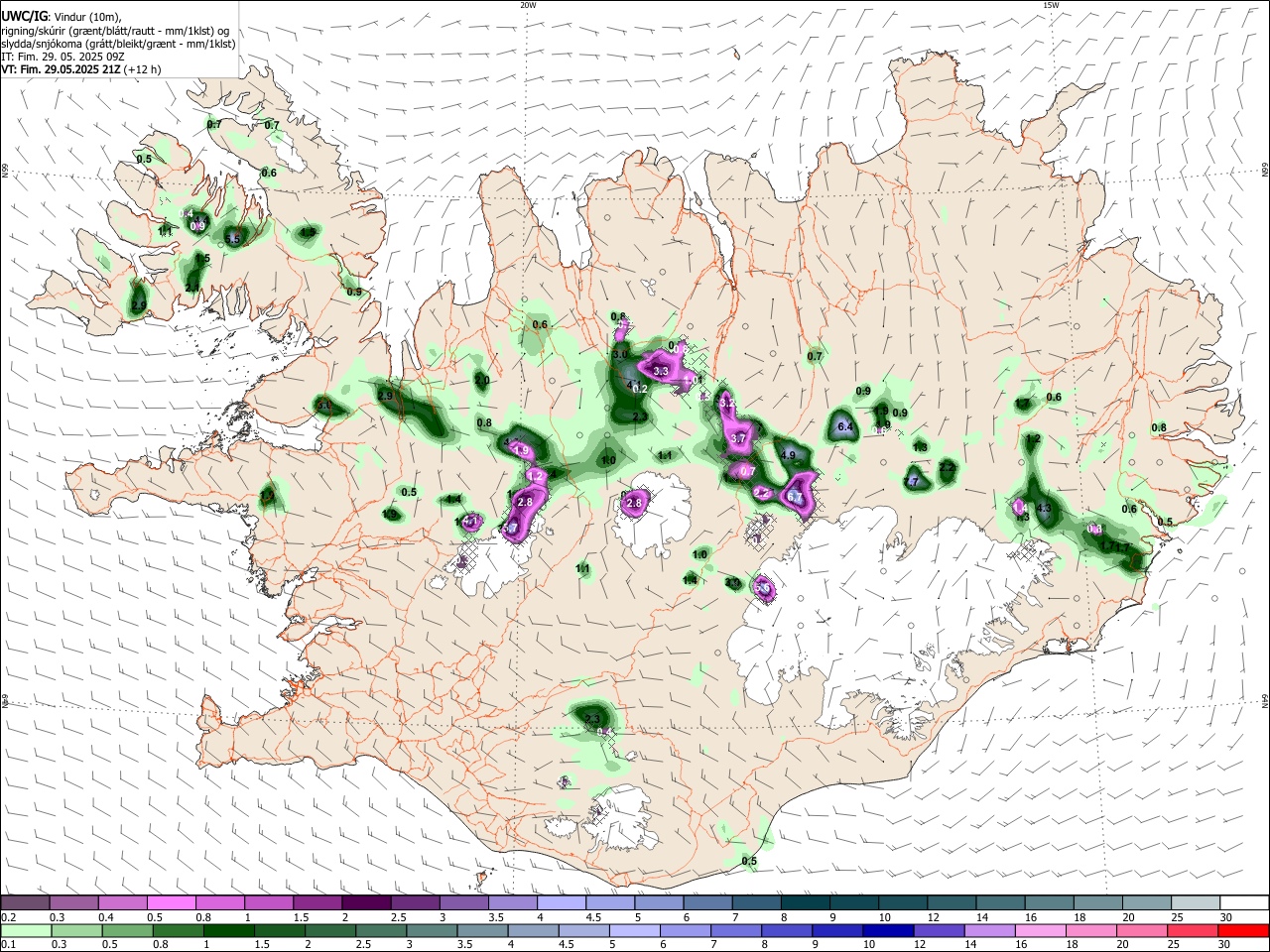The width and height of the screenshot is (1270, 952).
Task: Click the violet 12 swatch in the lower legend
Action: click(939, 930)
